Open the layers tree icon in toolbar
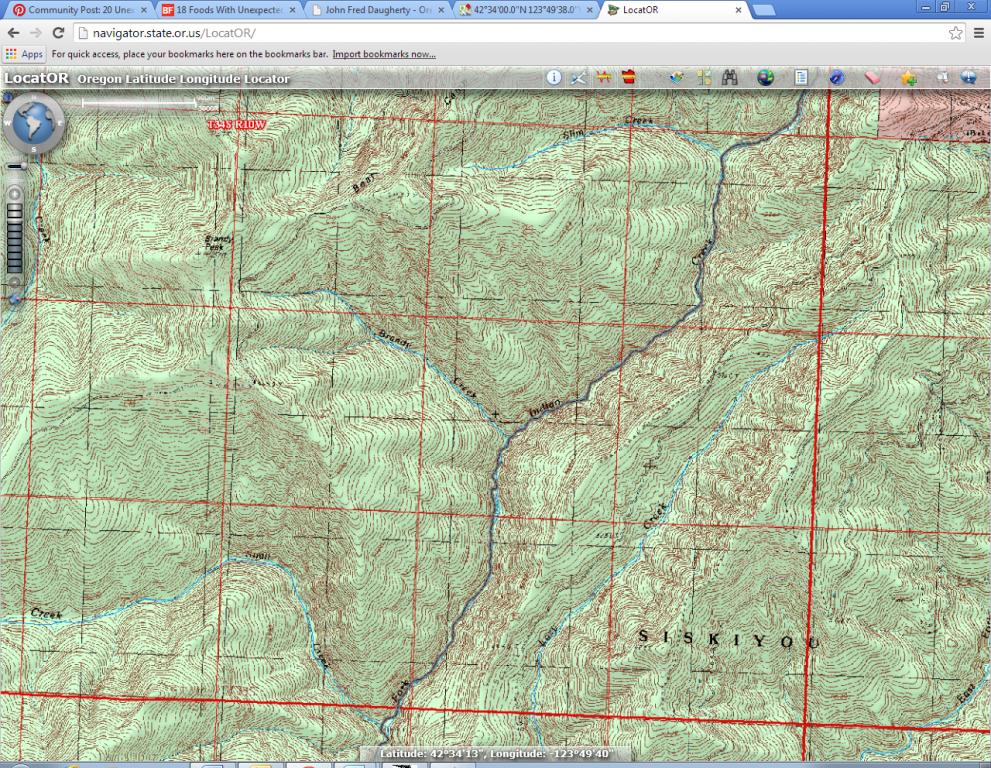 [704, 78]
